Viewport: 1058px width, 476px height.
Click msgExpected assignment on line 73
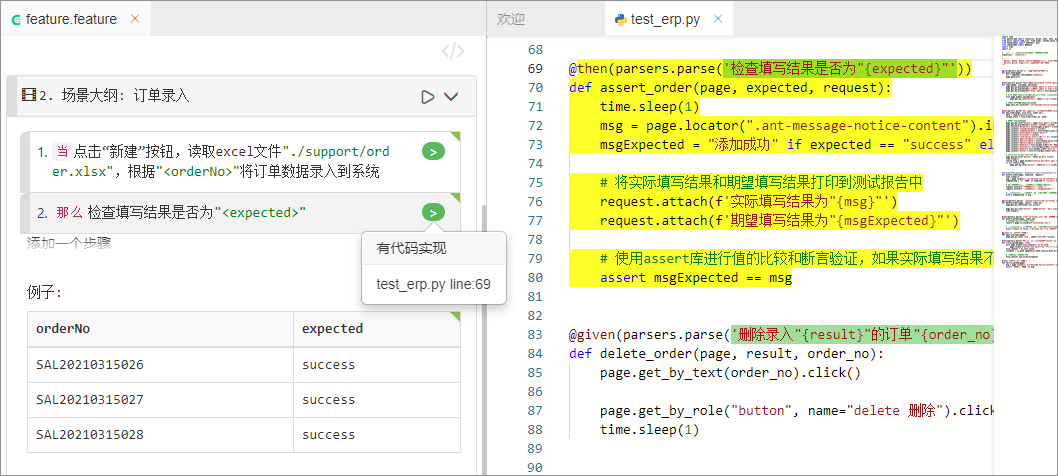tap(796, 144)
